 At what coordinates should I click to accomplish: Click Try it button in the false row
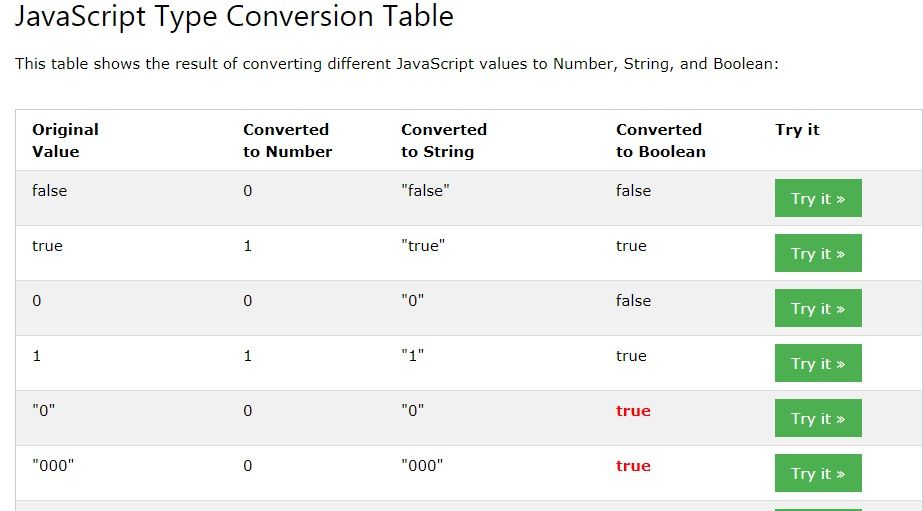point(817,198)
